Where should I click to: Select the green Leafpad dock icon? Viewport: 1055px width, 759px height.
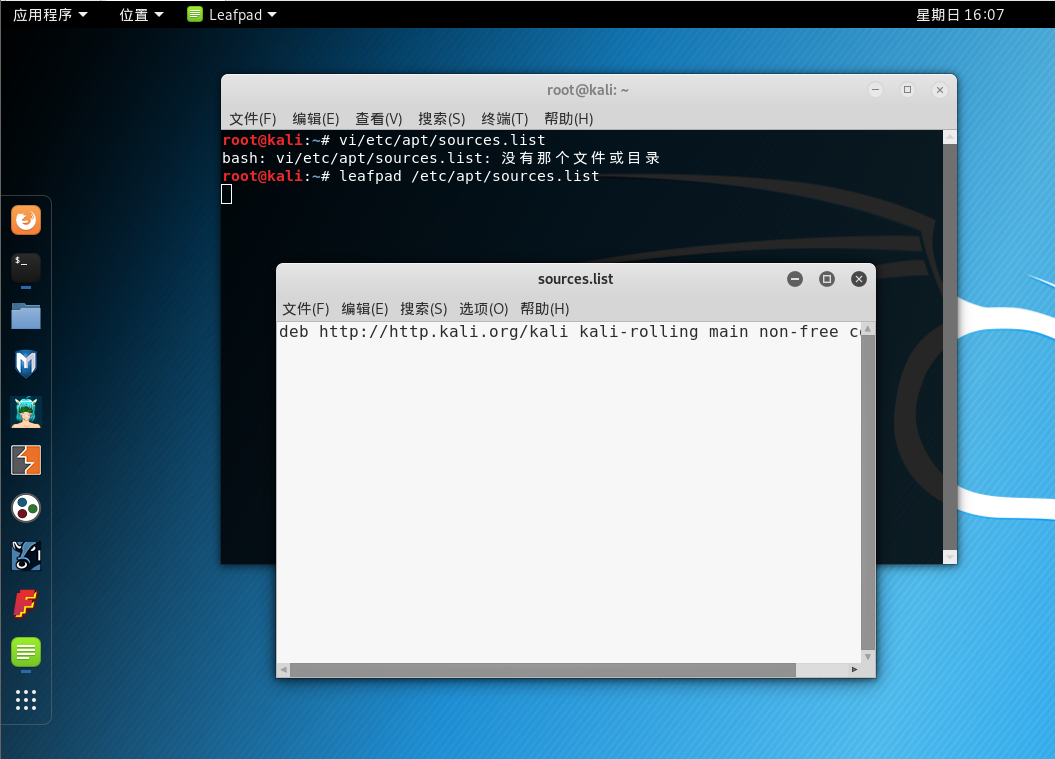26,652
